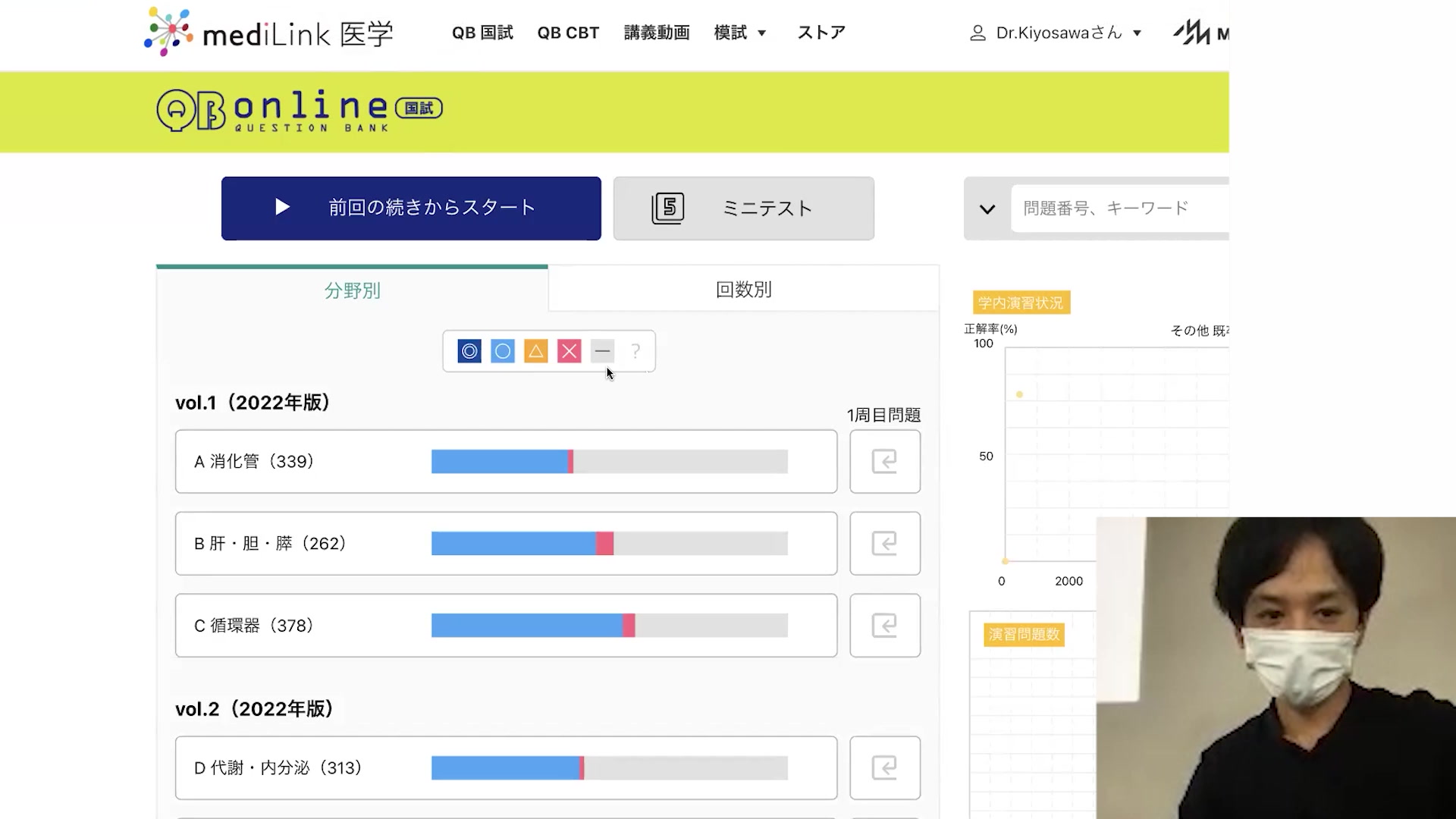Click the user profile icon
This screenshot has height=819, width=1456.
977,33
